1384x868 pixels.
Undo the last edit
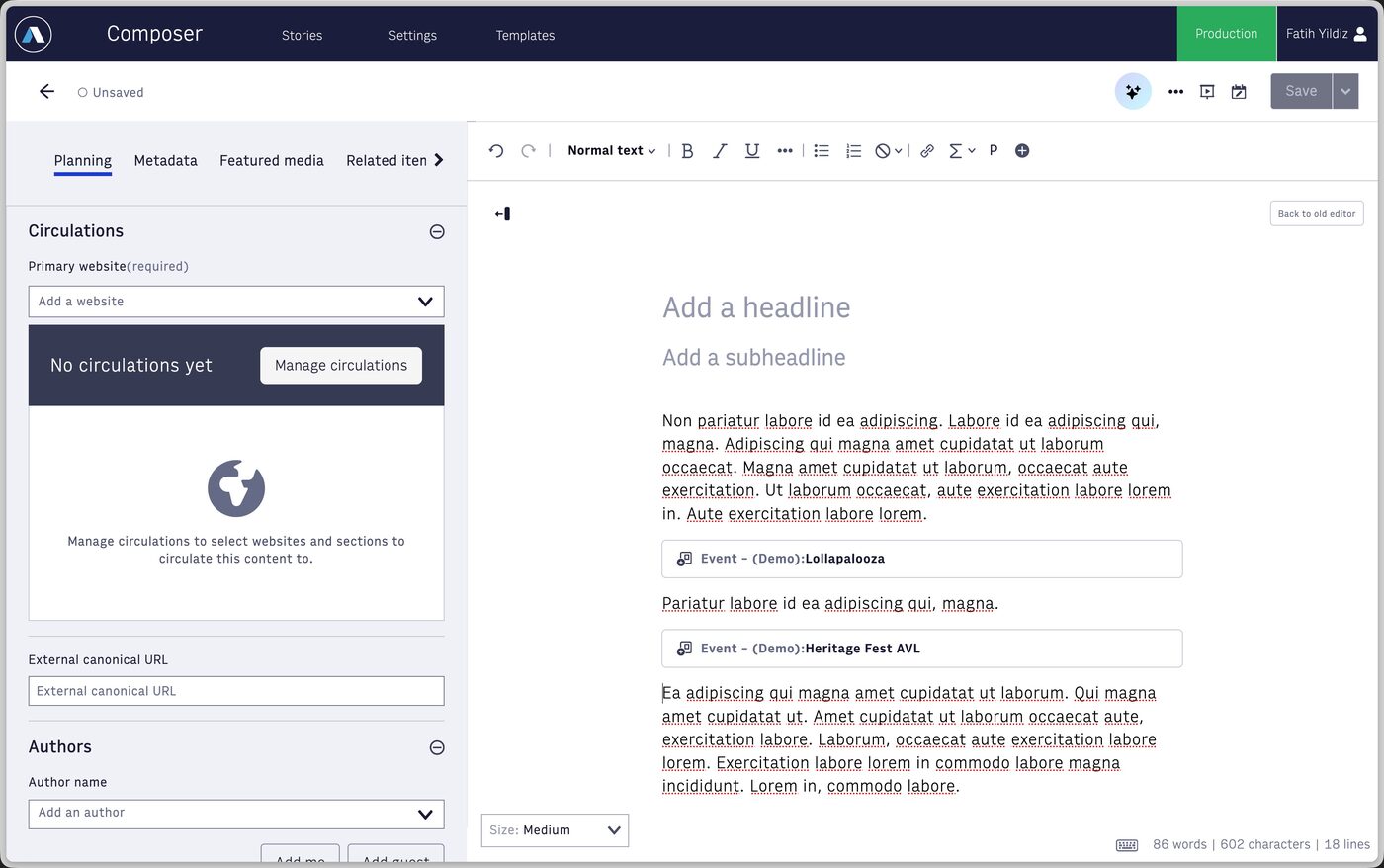(x=496, y=150)
